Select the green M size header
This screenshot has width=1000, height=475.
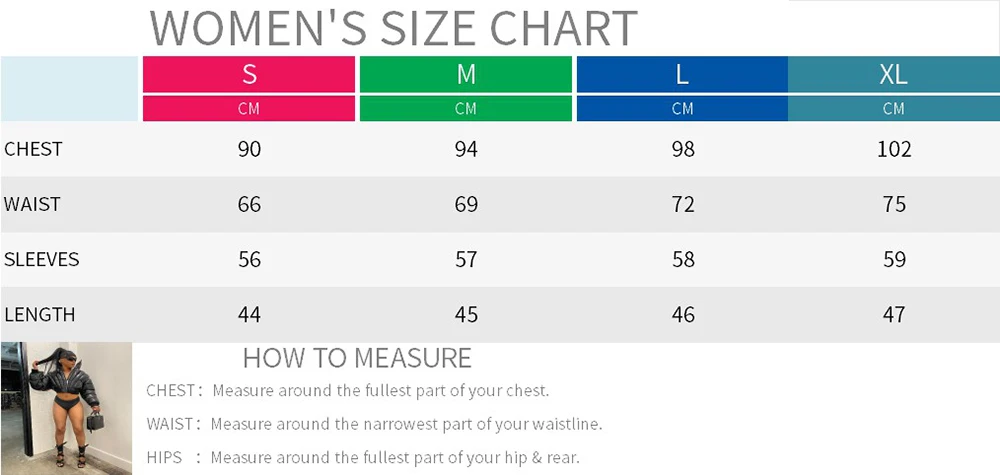coord(466,75)
